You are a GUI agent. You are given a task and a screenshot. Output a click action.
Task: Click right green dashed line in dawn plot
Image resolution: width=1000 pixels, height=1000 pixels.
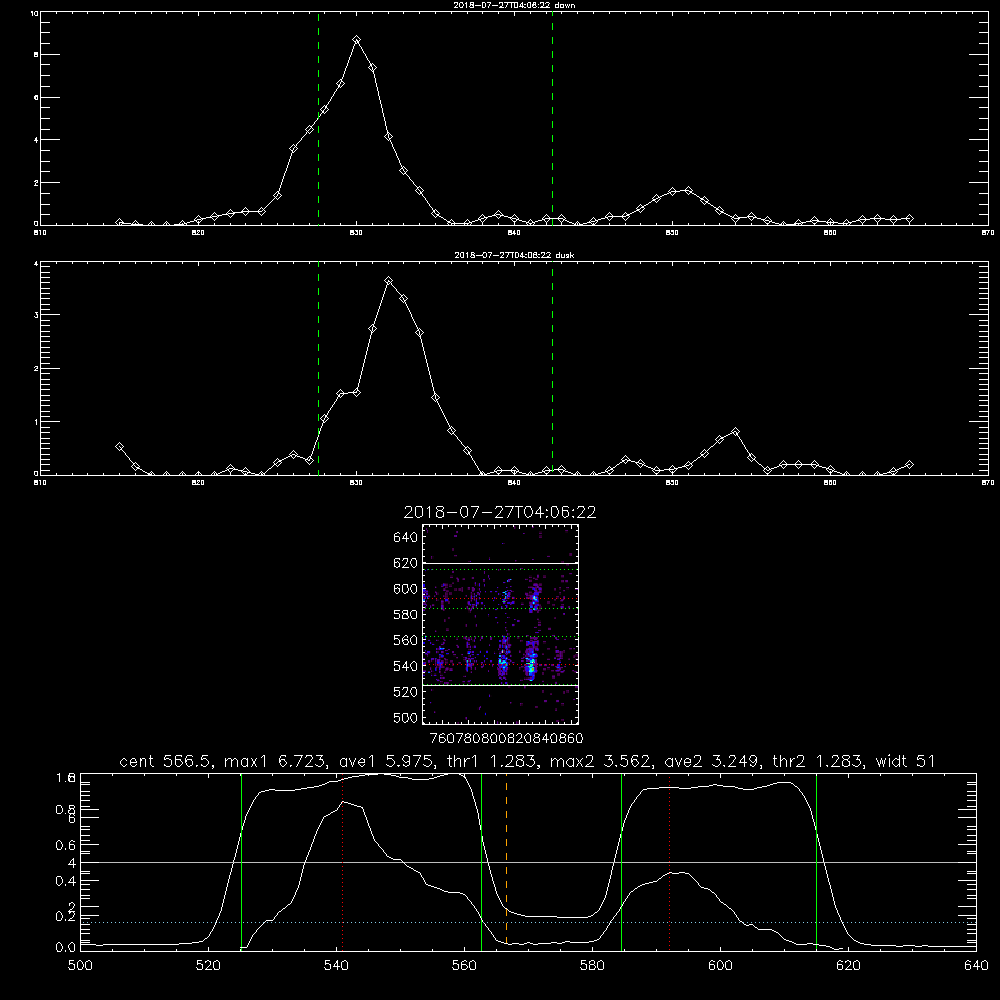552,119
